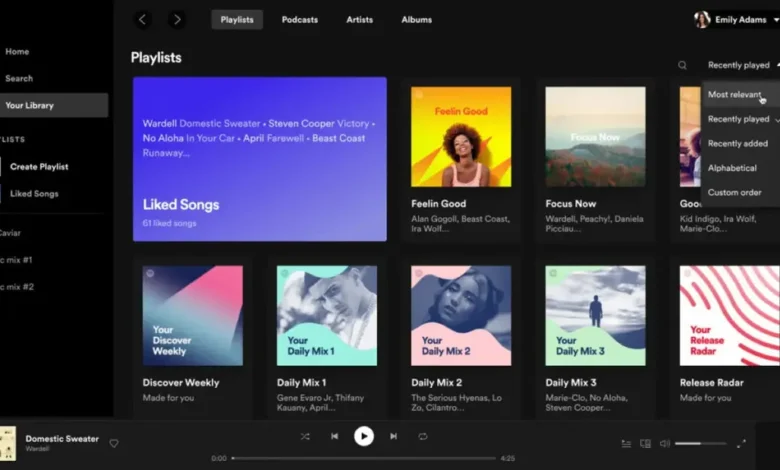Image resolution: width=780 pixels, height=470 pixels.
Task: Open the play queue icon
Action: coord(626,443)
